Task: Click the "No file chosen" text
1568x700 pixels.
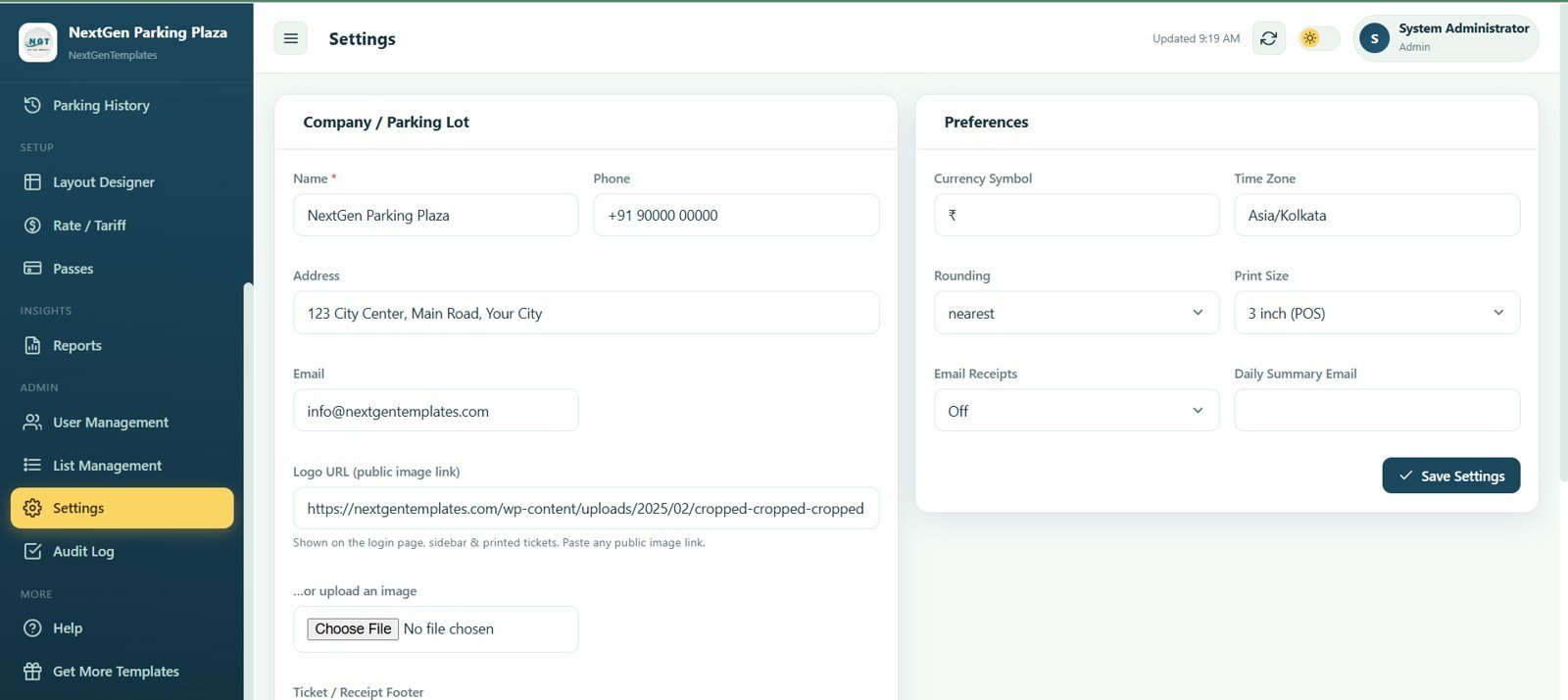Action: [449, 628]
